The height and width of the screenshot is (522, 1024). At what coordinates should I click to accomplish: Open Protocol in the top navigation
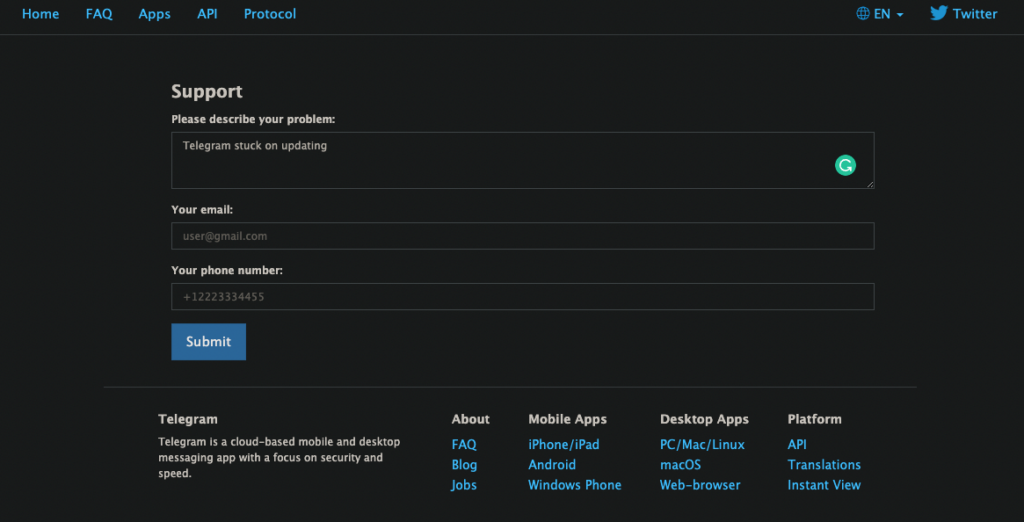270,14
